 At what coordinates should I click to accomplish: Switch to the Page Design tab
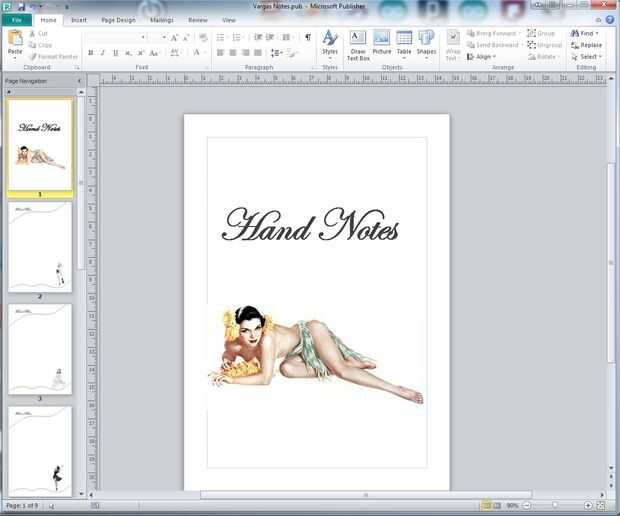(x=118, y=20)
